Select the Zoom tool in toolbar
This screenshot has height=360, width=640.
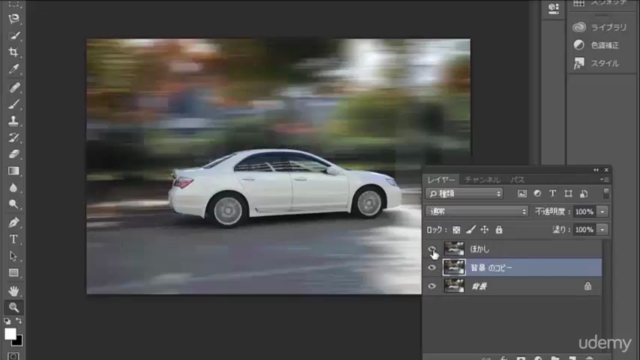[13, 307]
